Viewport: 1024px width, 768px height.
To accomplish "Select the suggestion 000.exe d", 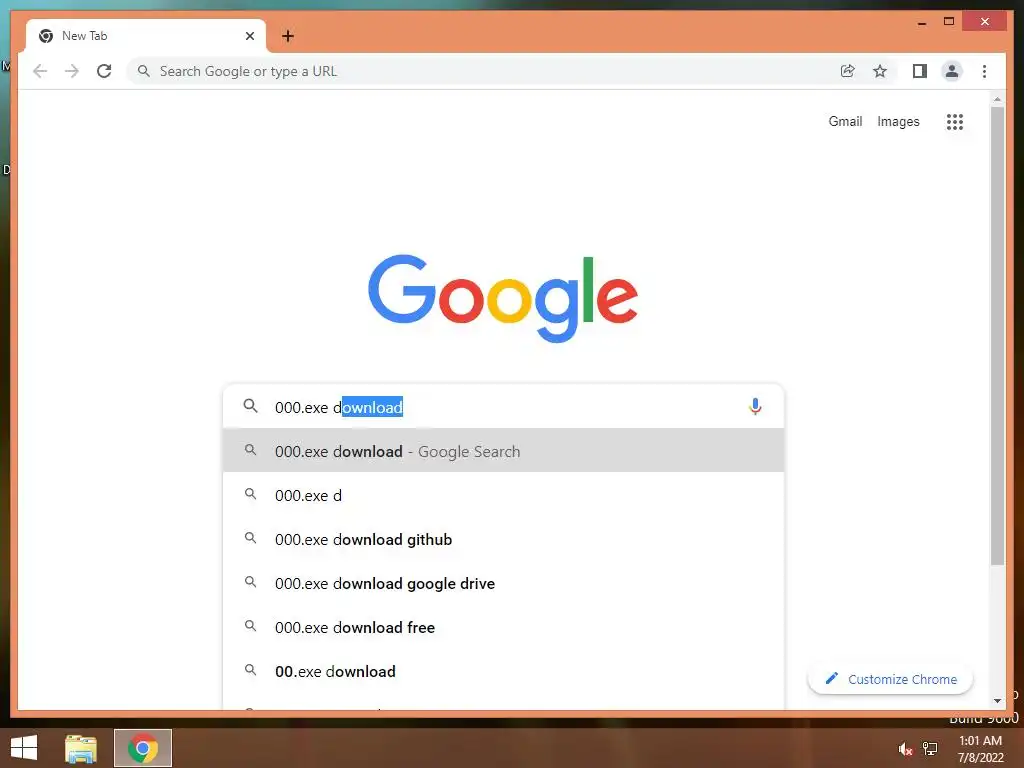I will coord(503,495).
